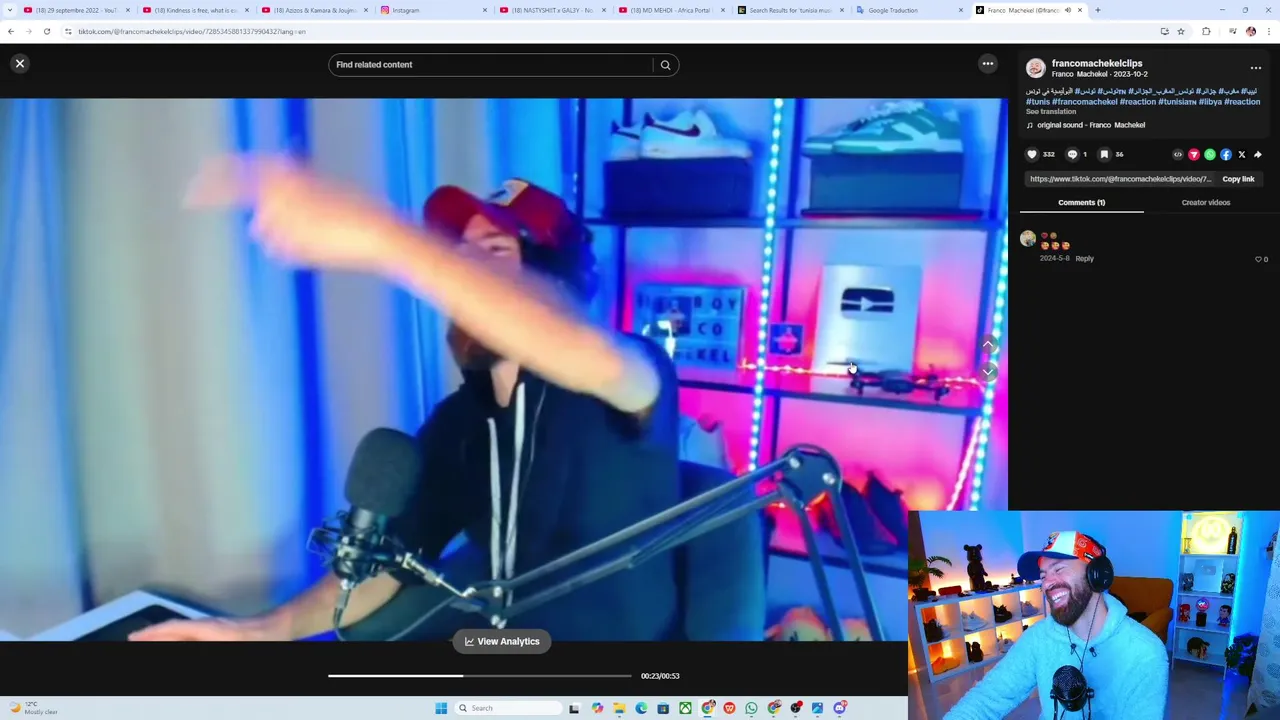
Task: Click the Copy link button
Action: click(1238, 179)
